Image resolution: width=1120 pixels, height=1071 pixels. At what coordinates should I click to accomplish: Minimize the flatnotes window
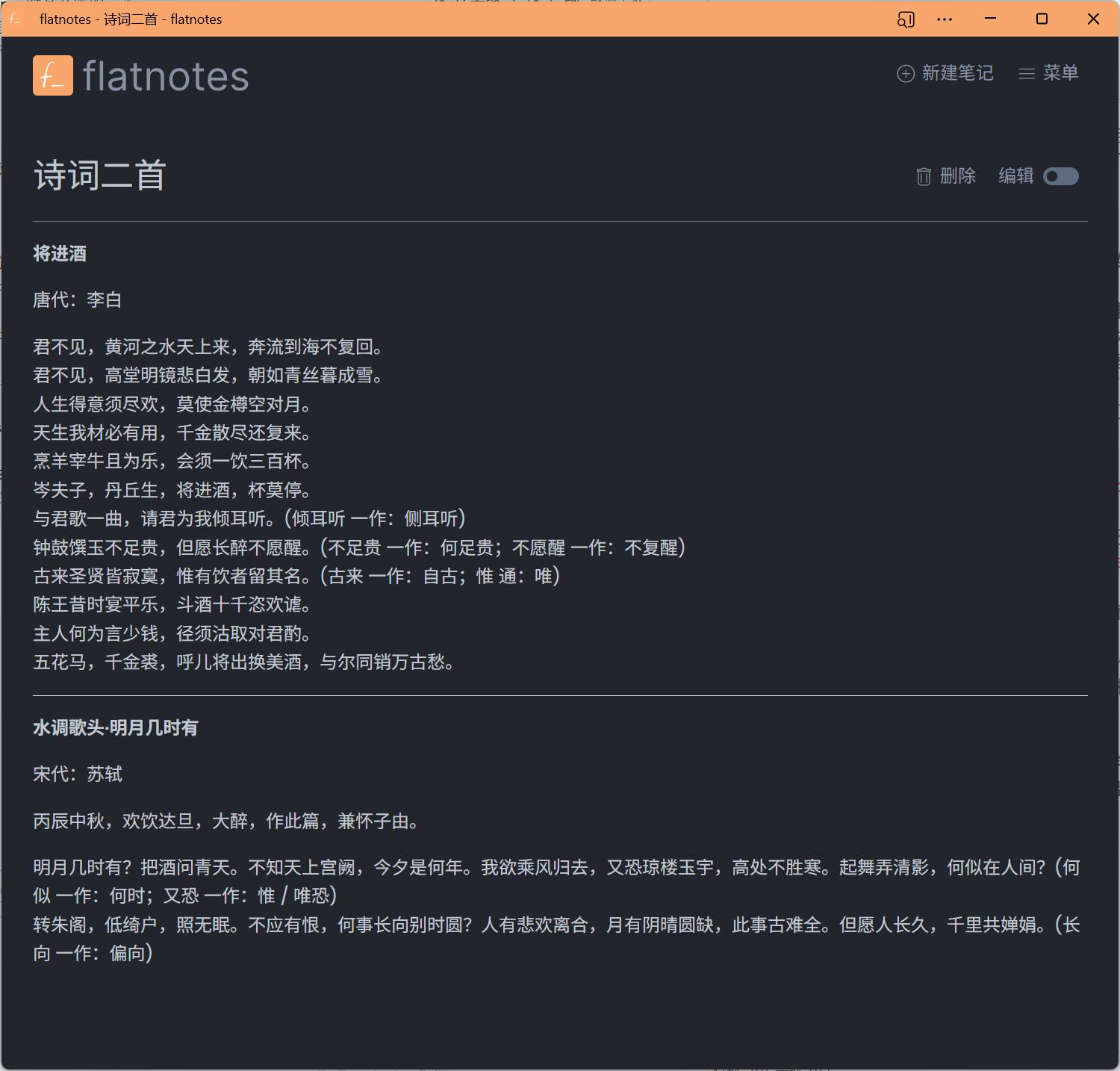coord(991,19)
